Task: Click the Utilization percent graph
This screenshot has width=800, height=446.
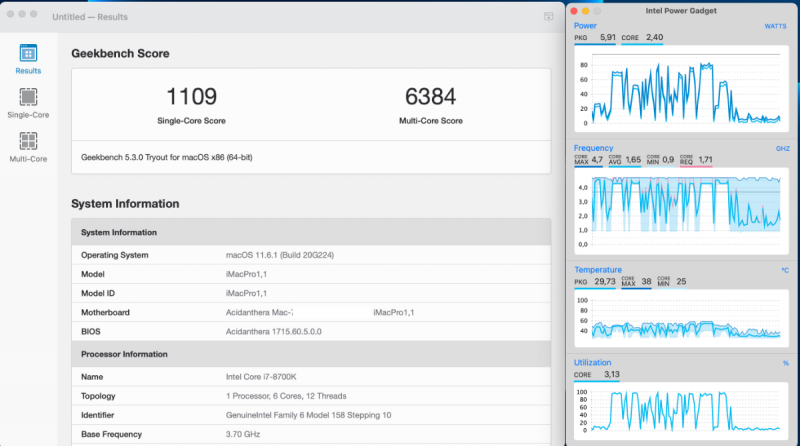Action: (x=681, y=411)
